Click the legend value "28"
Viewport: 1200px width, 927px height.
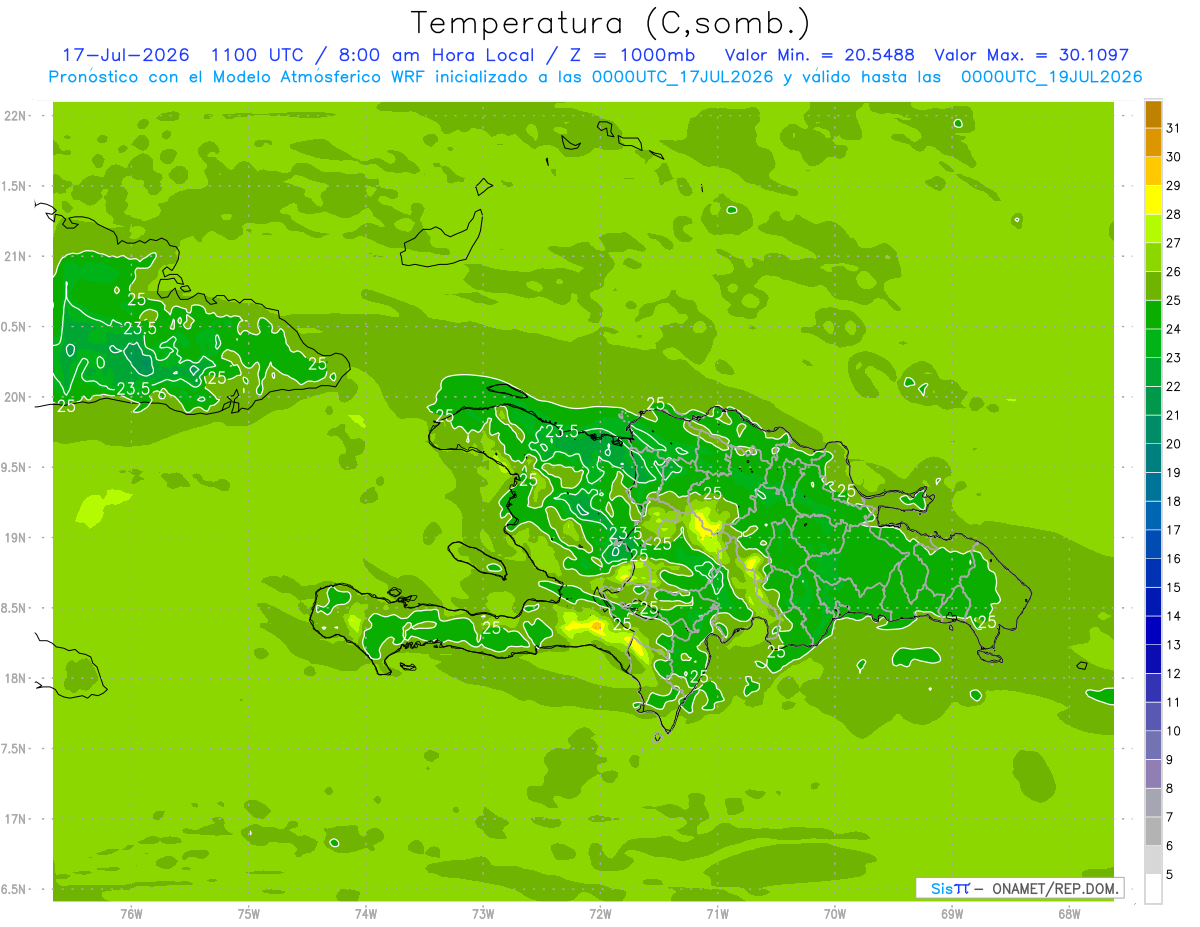pyautogui.click(x=1174, y=214)
